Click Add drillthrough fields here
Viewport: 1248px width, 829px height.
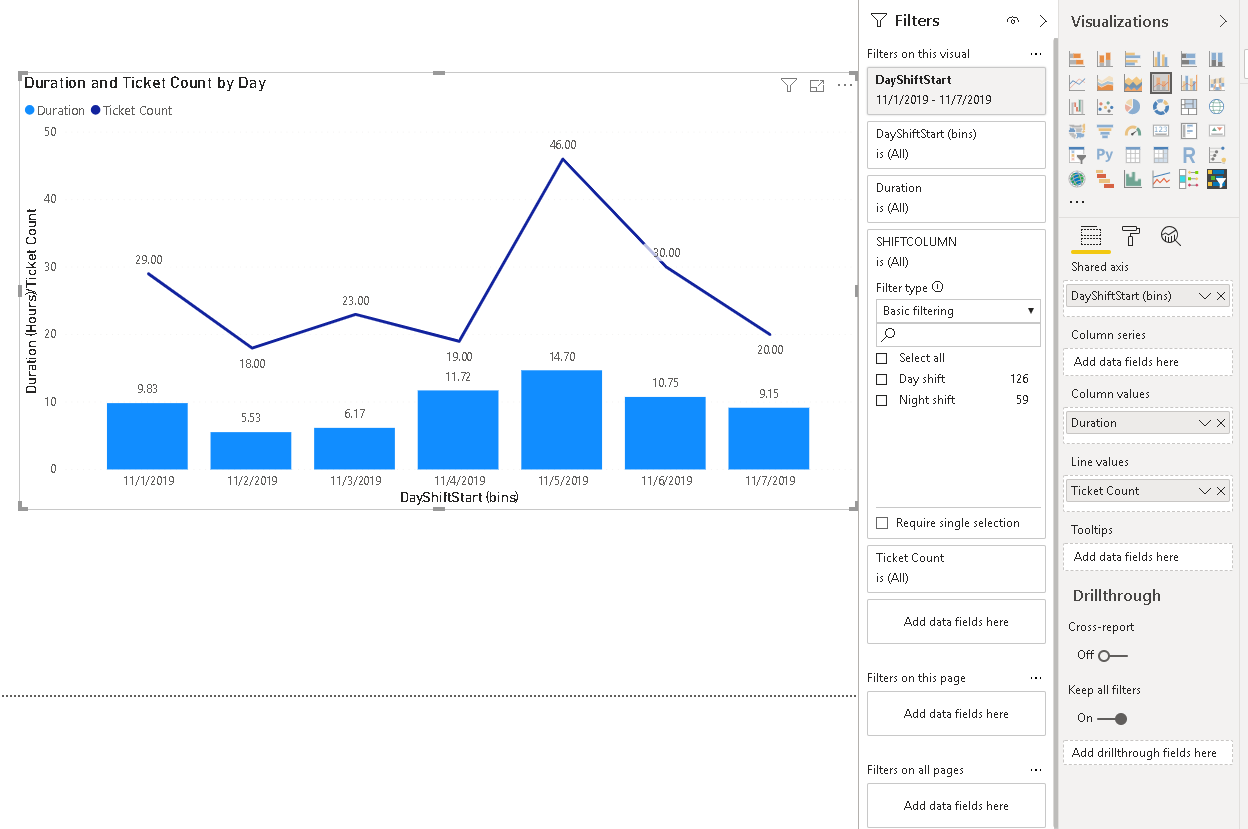(1147, 753)
